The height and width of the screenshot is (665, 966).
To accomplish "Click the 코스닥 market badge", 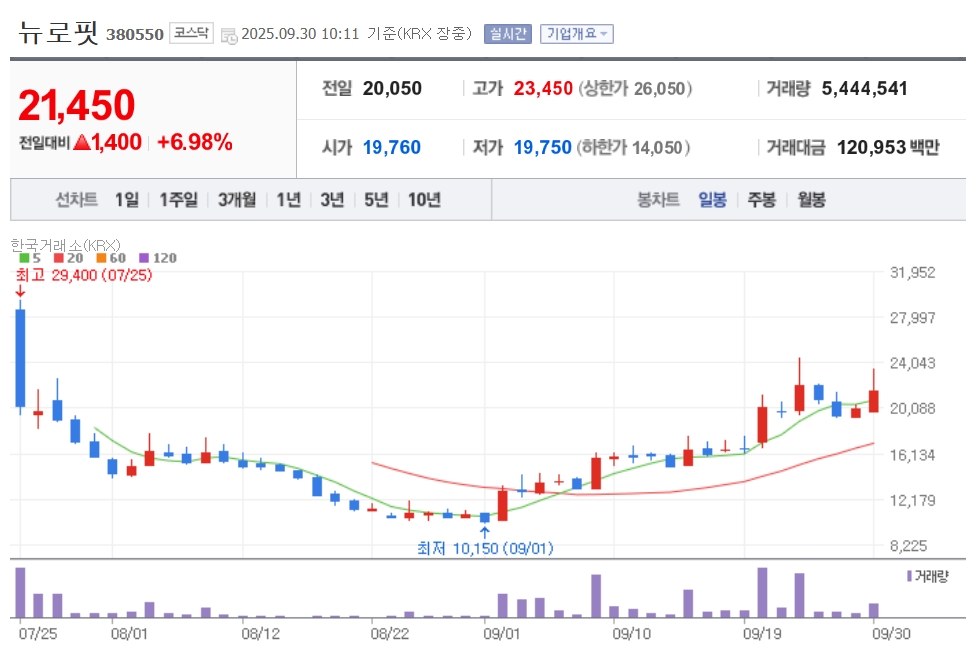I will 191,33.
